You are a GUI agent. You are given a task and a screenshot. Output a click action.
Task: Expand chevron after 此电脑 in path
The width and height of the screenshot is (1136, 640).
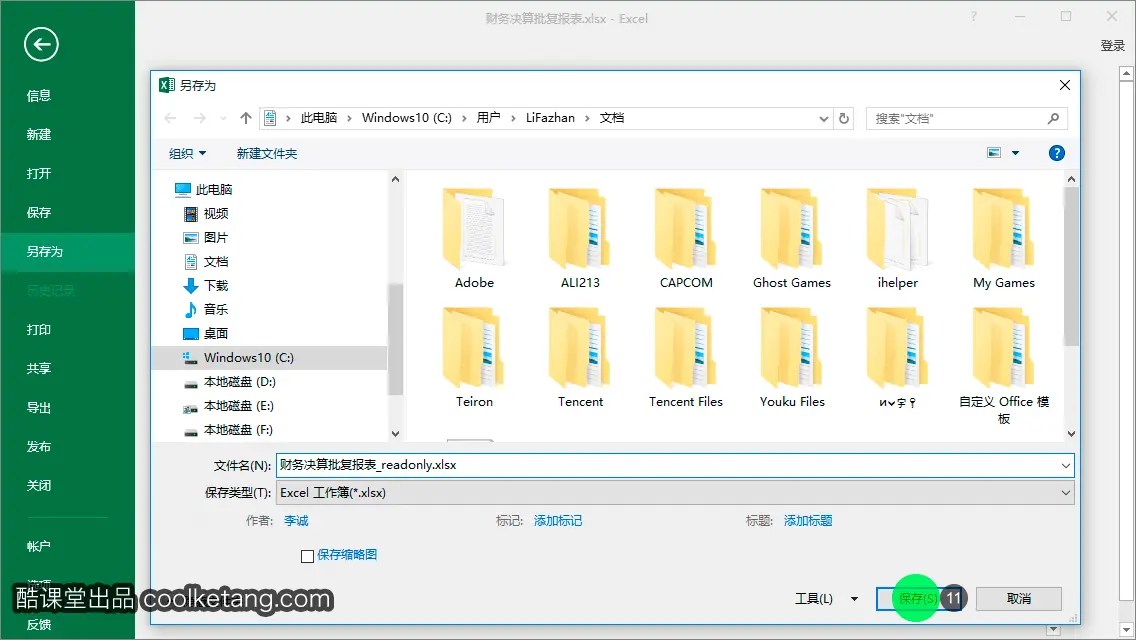[x=349, y=118]
